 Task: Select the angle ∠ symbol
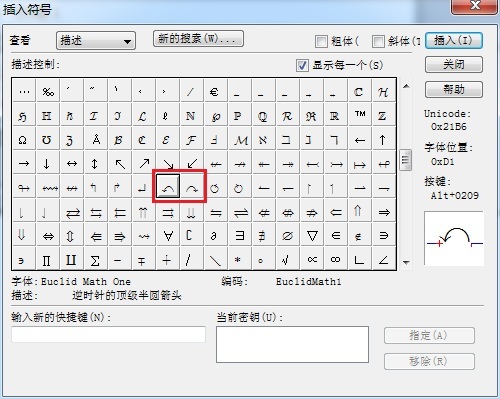pyautogui.click(x=384, y=259)
